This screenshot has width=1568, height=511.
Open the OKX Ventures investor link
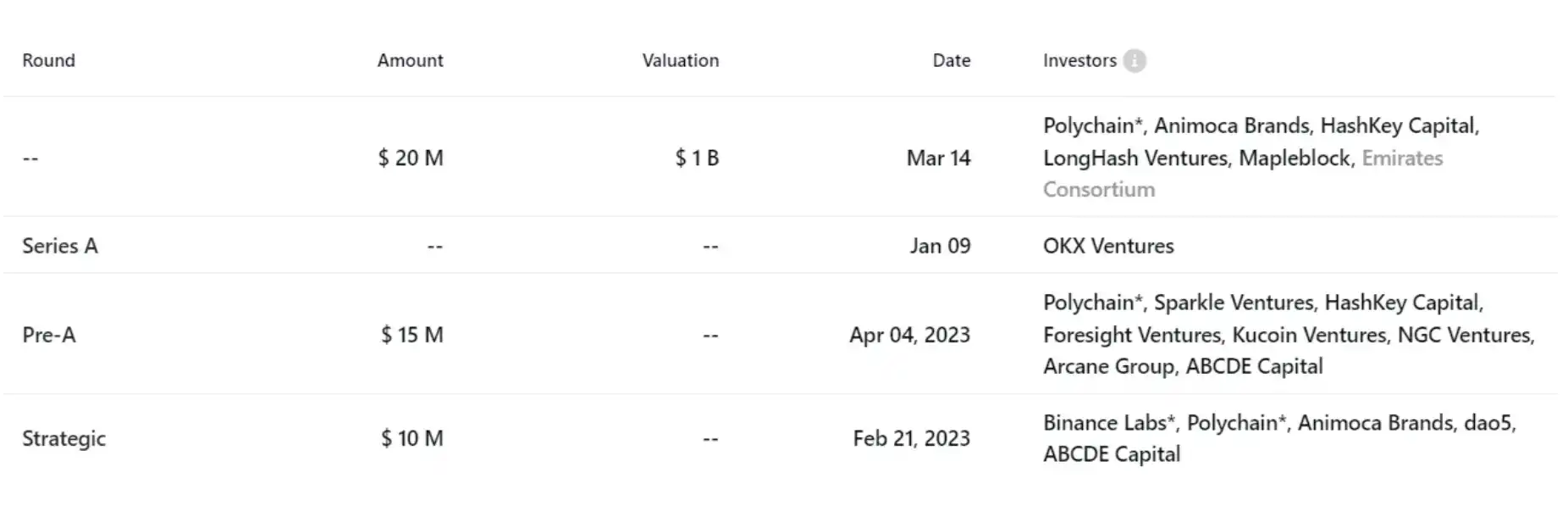1107,246
